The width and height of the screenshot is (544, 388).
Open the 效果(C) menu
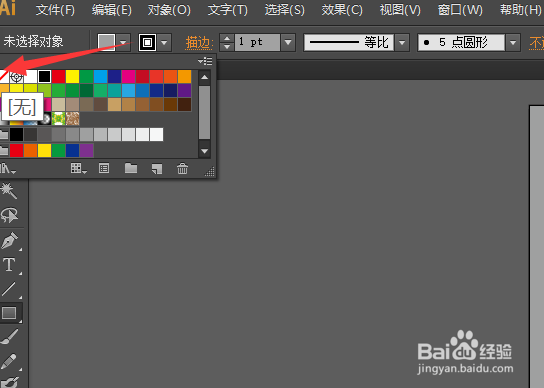tap(342, 10)
